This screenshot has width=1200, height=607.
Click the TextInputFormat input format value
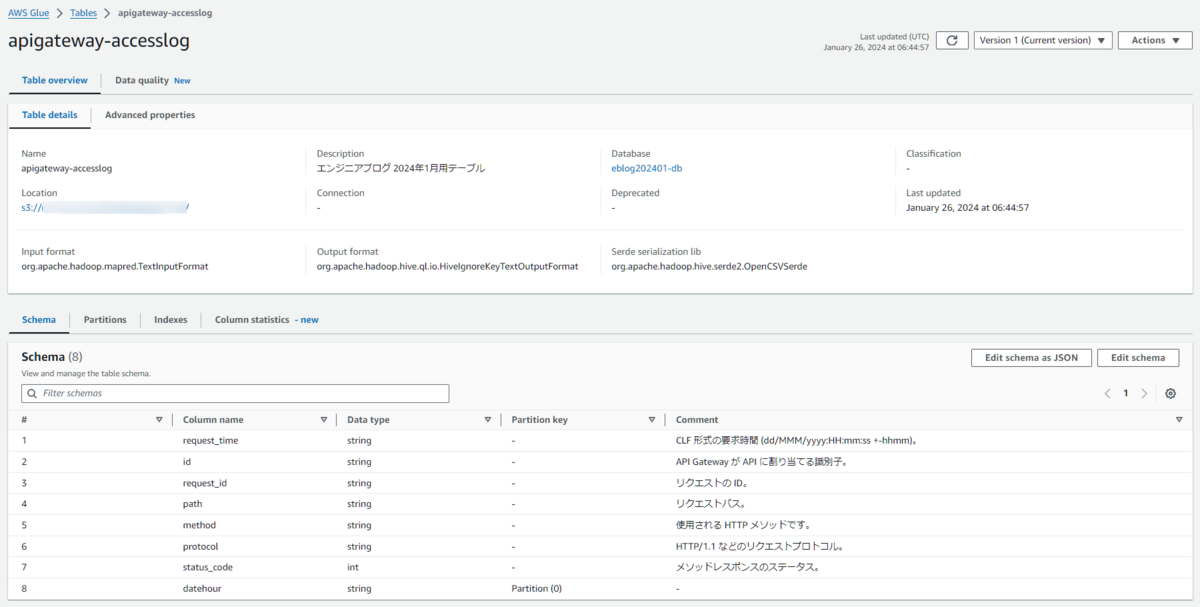click(114, 267)
